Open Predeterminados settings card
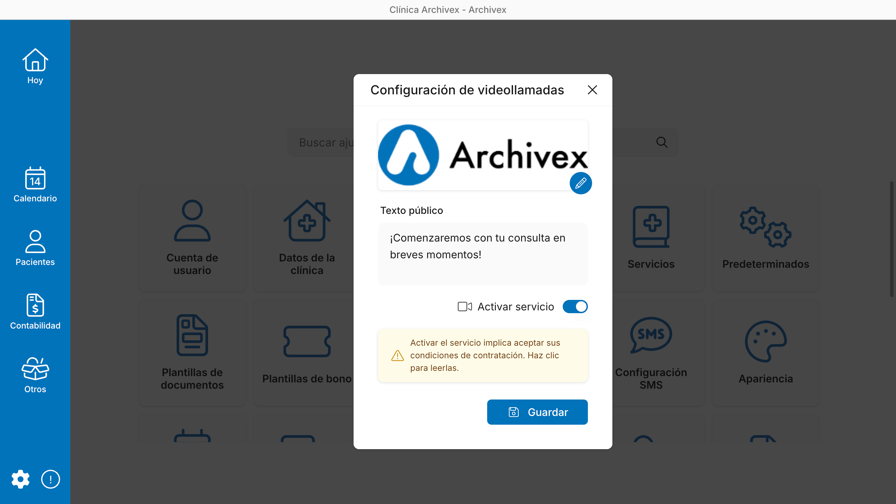 coord(765,238)
